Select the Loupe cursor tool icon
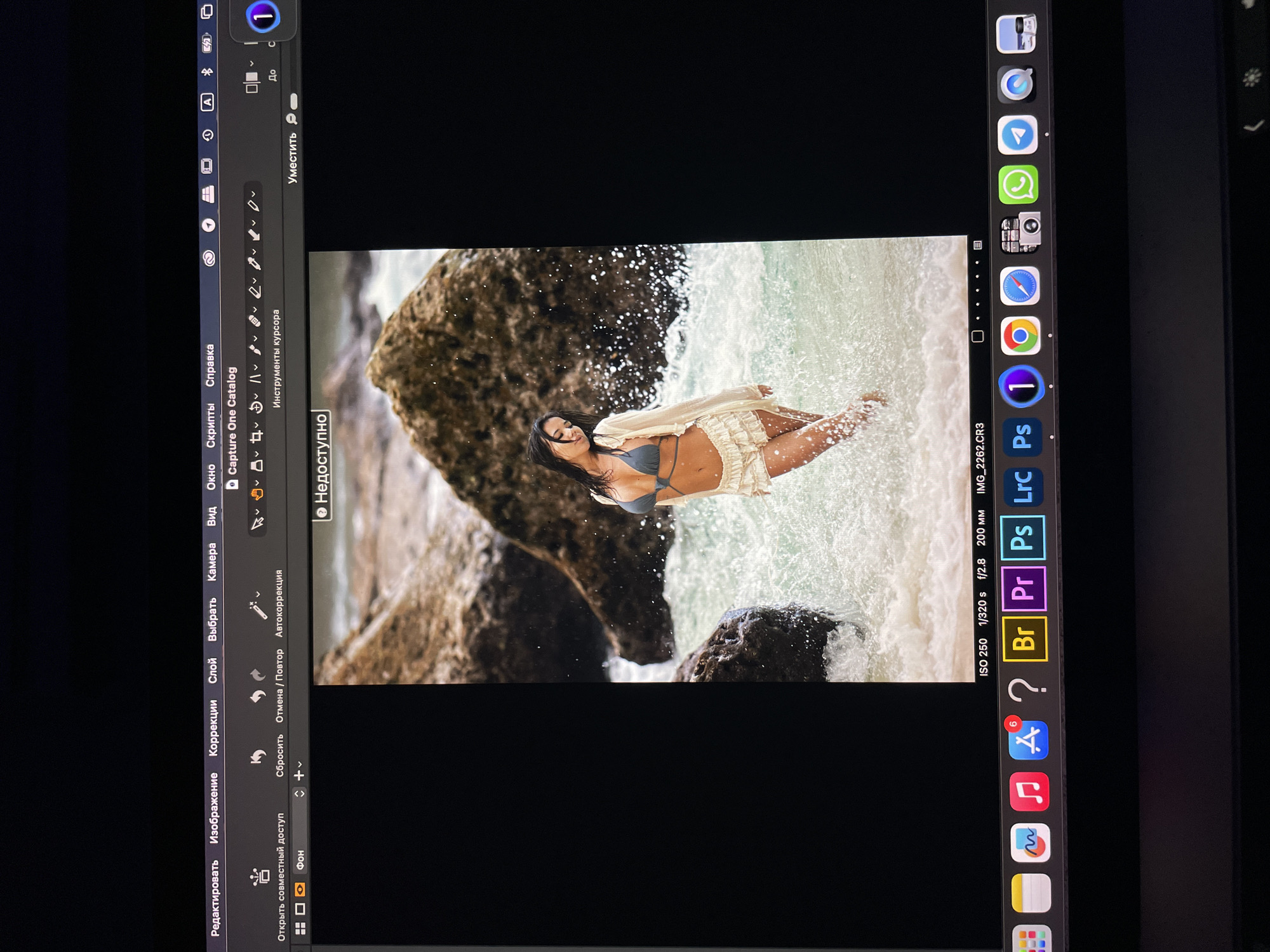Viewport: 1270px width, 952px height. coord(257,465)
